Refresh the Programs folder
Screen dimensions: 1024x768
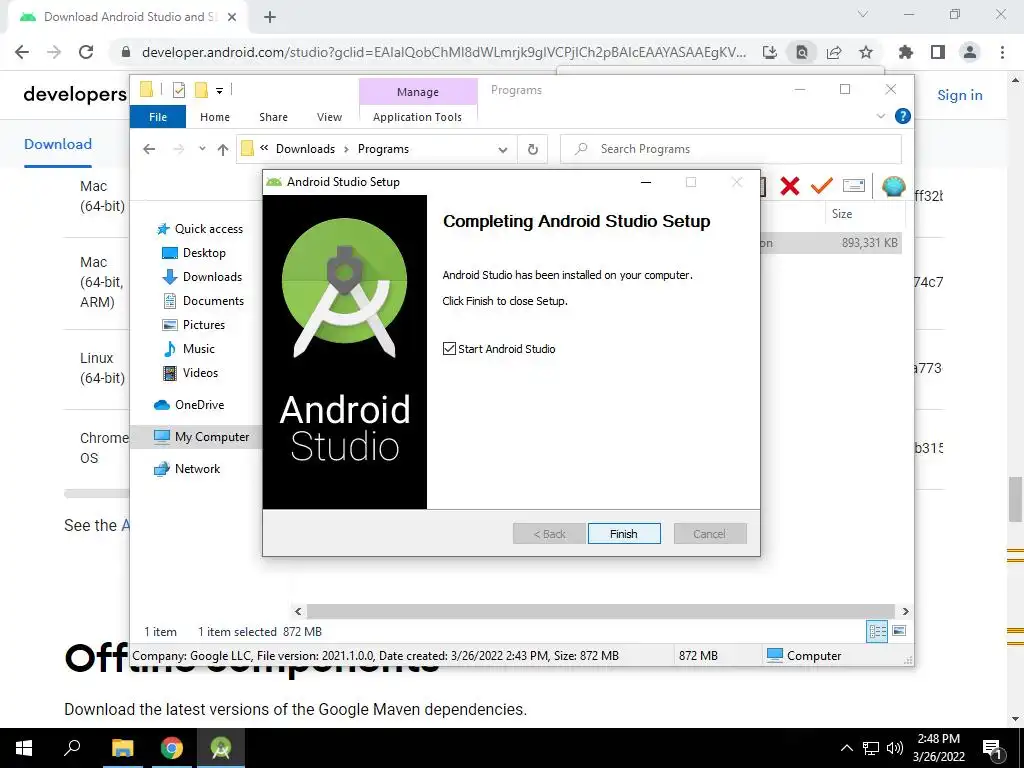coord(533,150)
